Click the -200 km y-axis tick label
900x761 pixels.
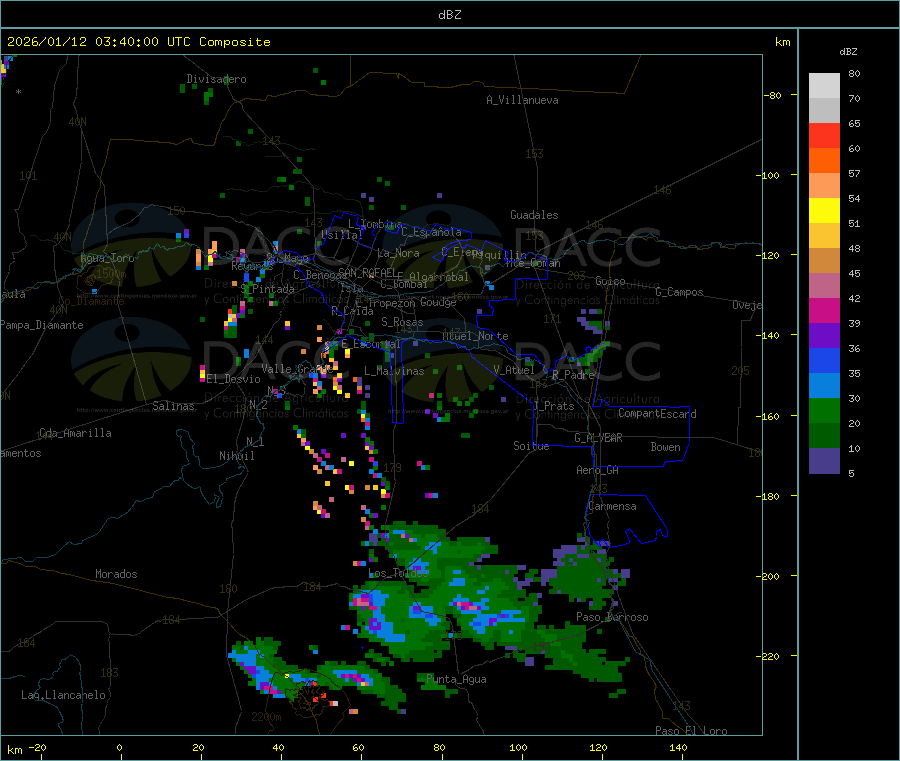click(768, 576)
